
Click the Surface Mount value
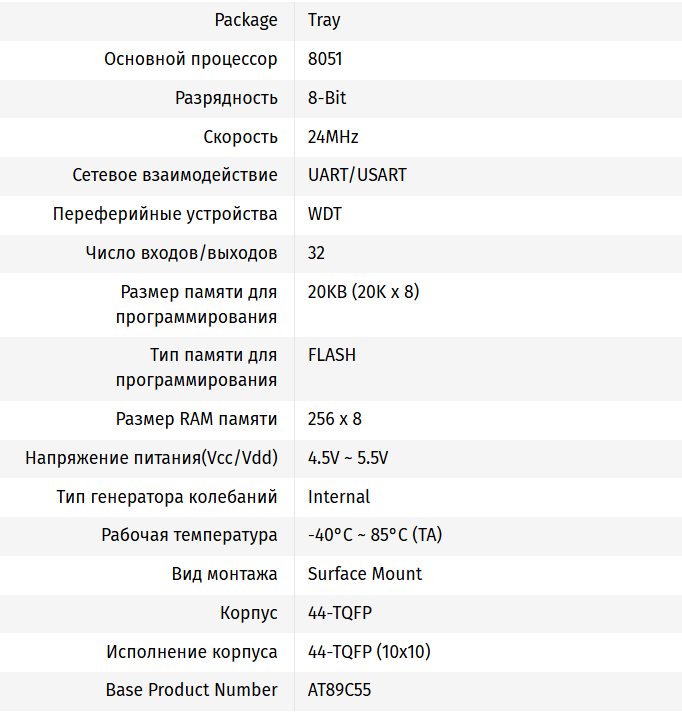(365, 574)
